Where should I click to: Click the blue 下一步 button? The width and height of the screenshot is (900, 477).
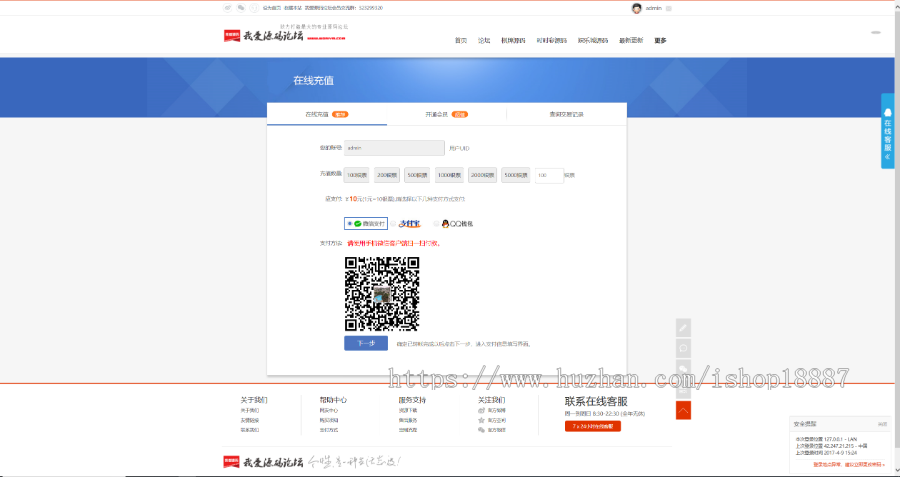tap(366, 343)
